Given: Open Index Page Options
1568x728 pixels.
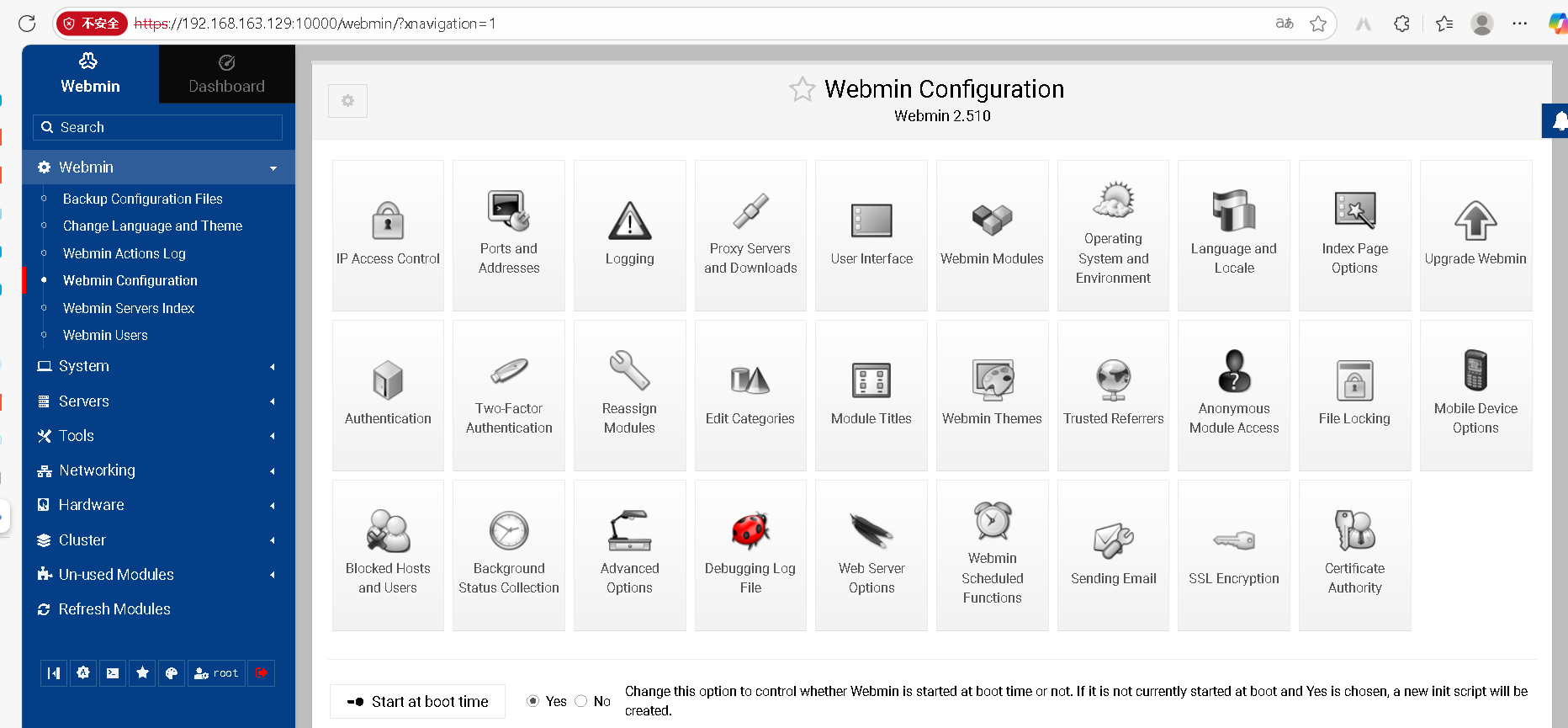Looking at the screenshot, I should (1354, 236).
